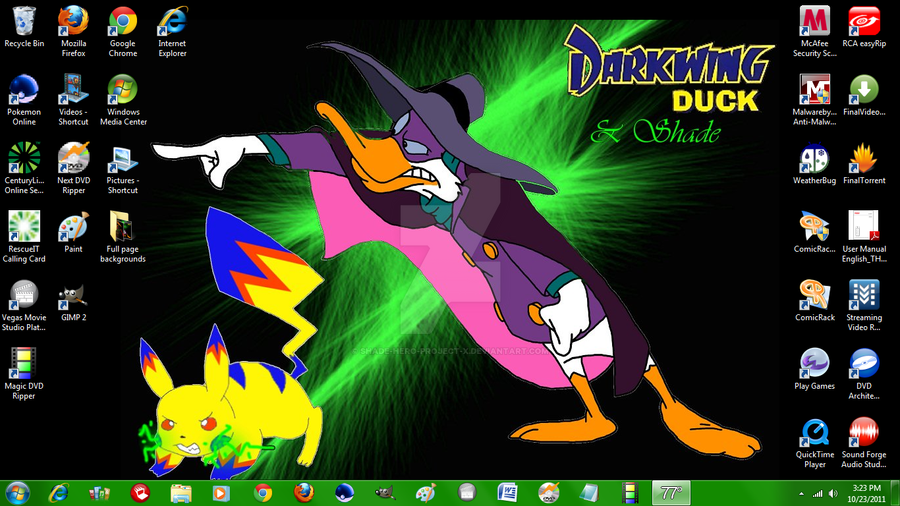Select the RCA easyRip desktop icon
Screen dimensions: 900x506
(x=864, y=28)
